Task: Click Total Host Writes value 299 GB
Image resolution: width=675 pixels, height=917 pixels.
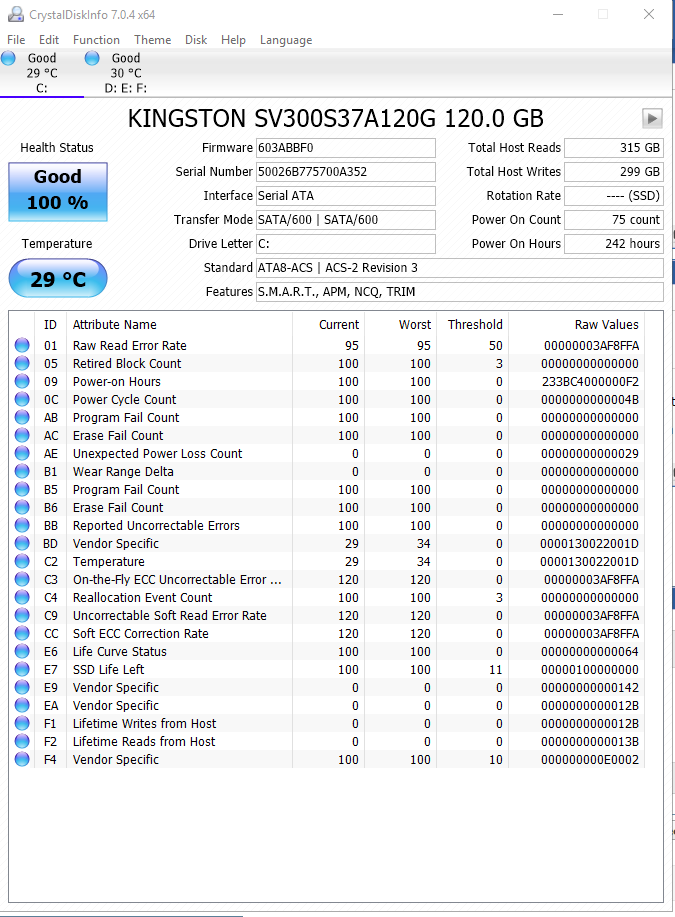Action: (614, 172)
